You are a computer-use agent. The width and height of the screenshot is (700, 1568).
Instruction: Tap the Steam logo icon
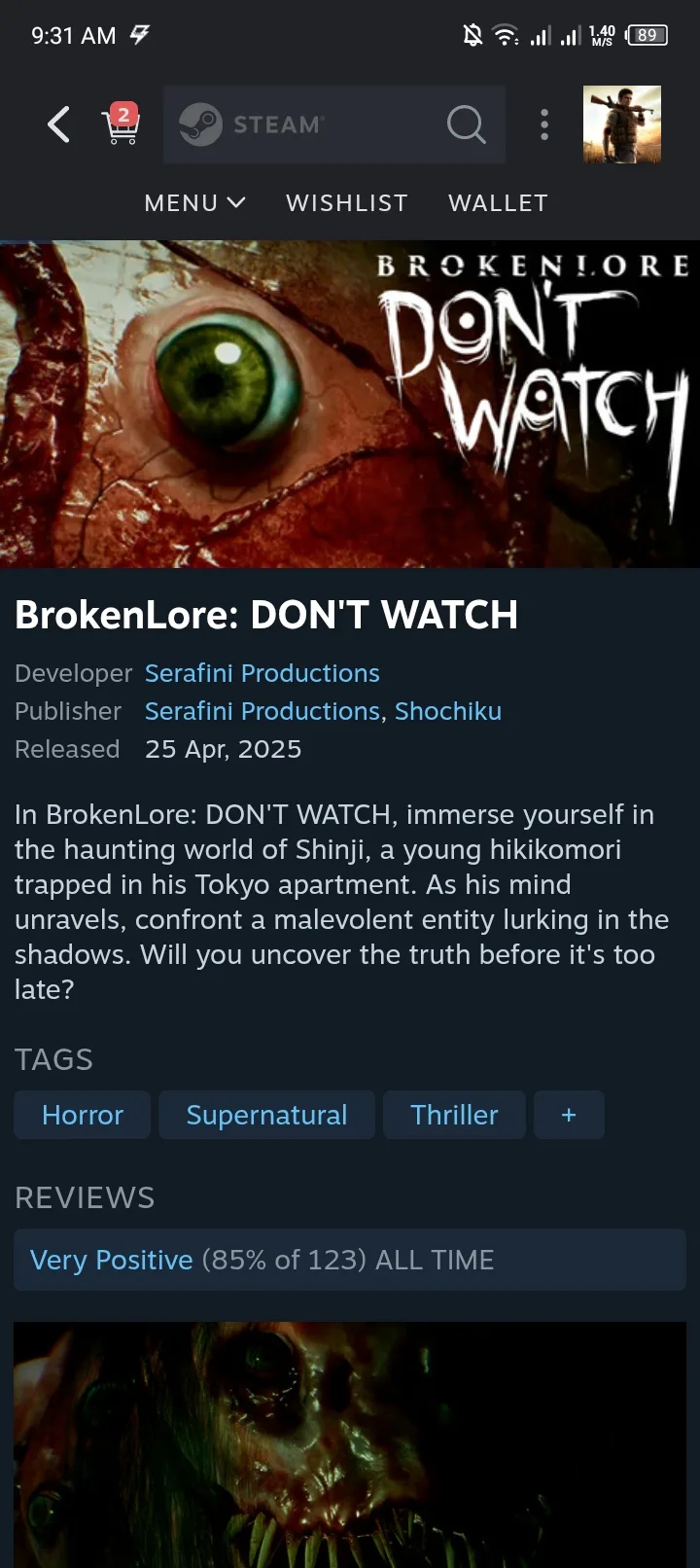(200, 125)
